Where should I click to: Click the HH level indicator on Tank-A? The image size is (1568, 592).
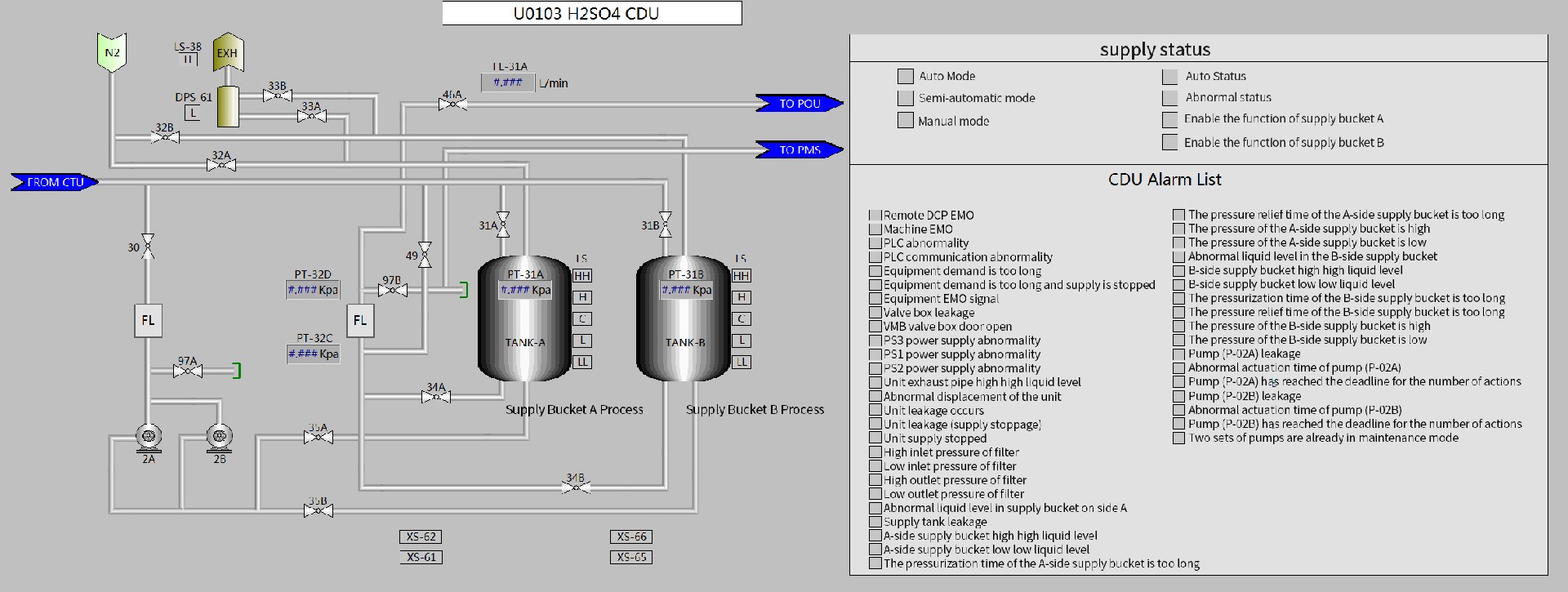[x=581, y=276]
